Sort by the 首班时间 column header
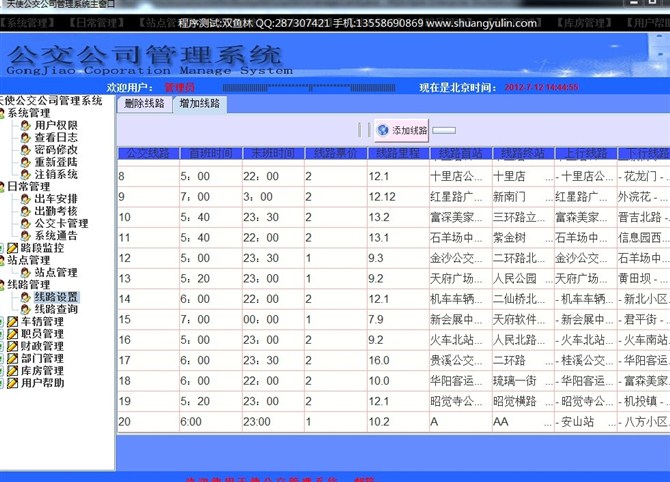670x482 pixels. [211, 153]
